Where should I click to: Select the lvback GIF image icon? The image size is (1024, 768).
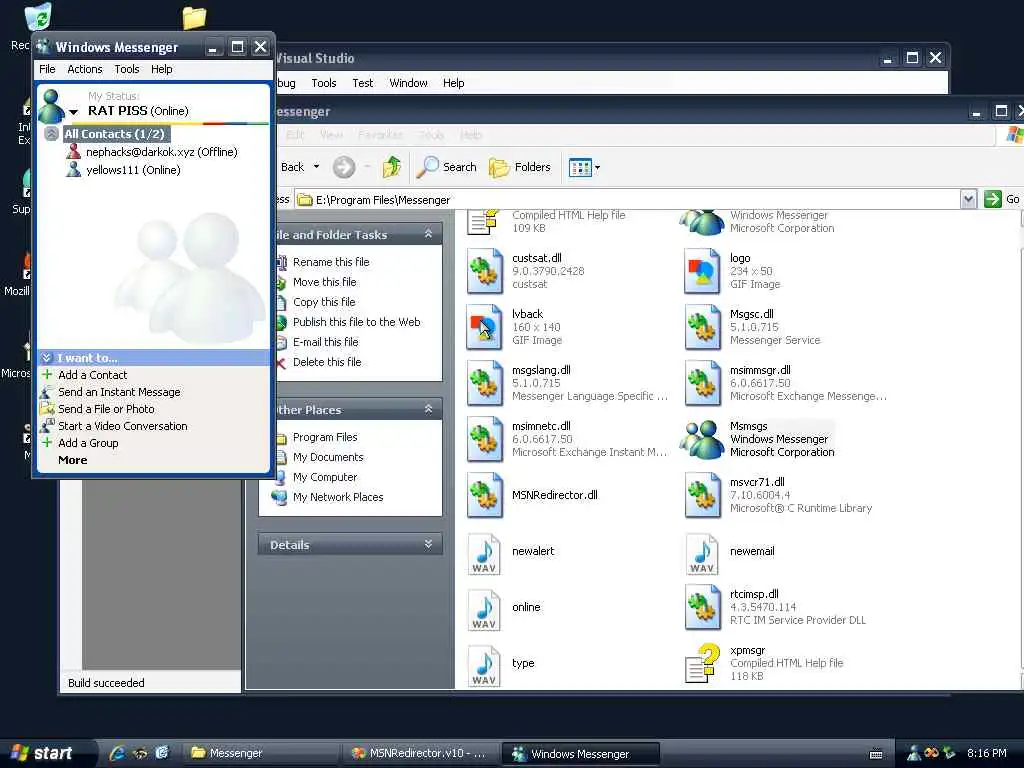pos(485,327)
